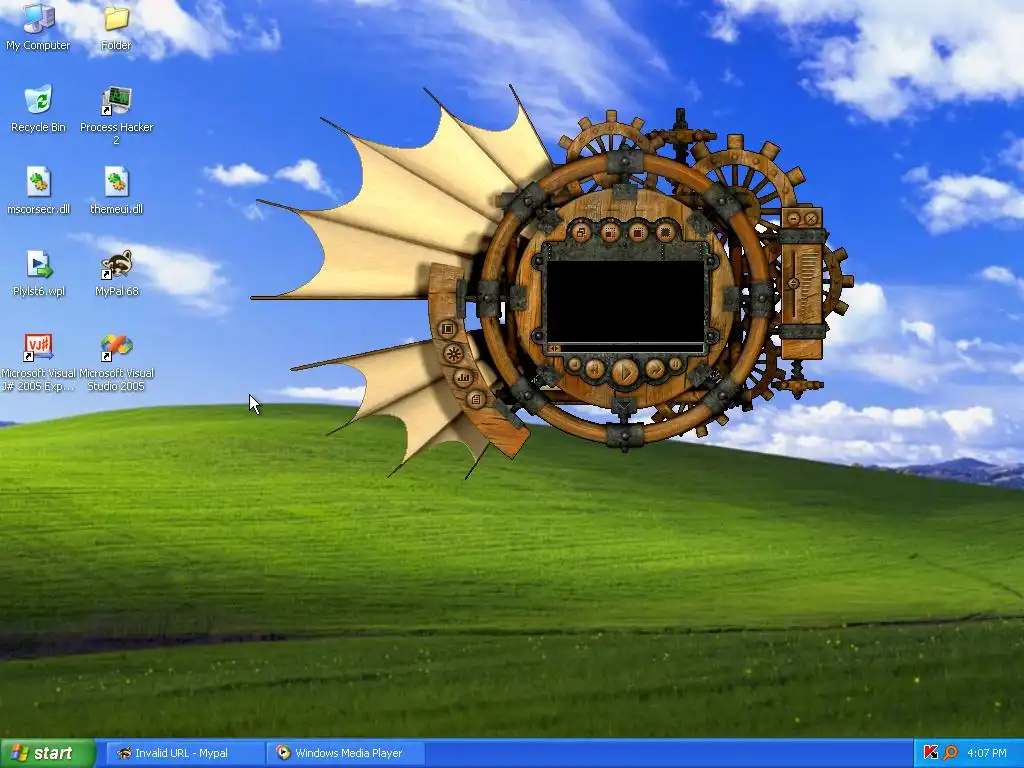
Task: Click small round button right of Next
Action: coord(675,364)
